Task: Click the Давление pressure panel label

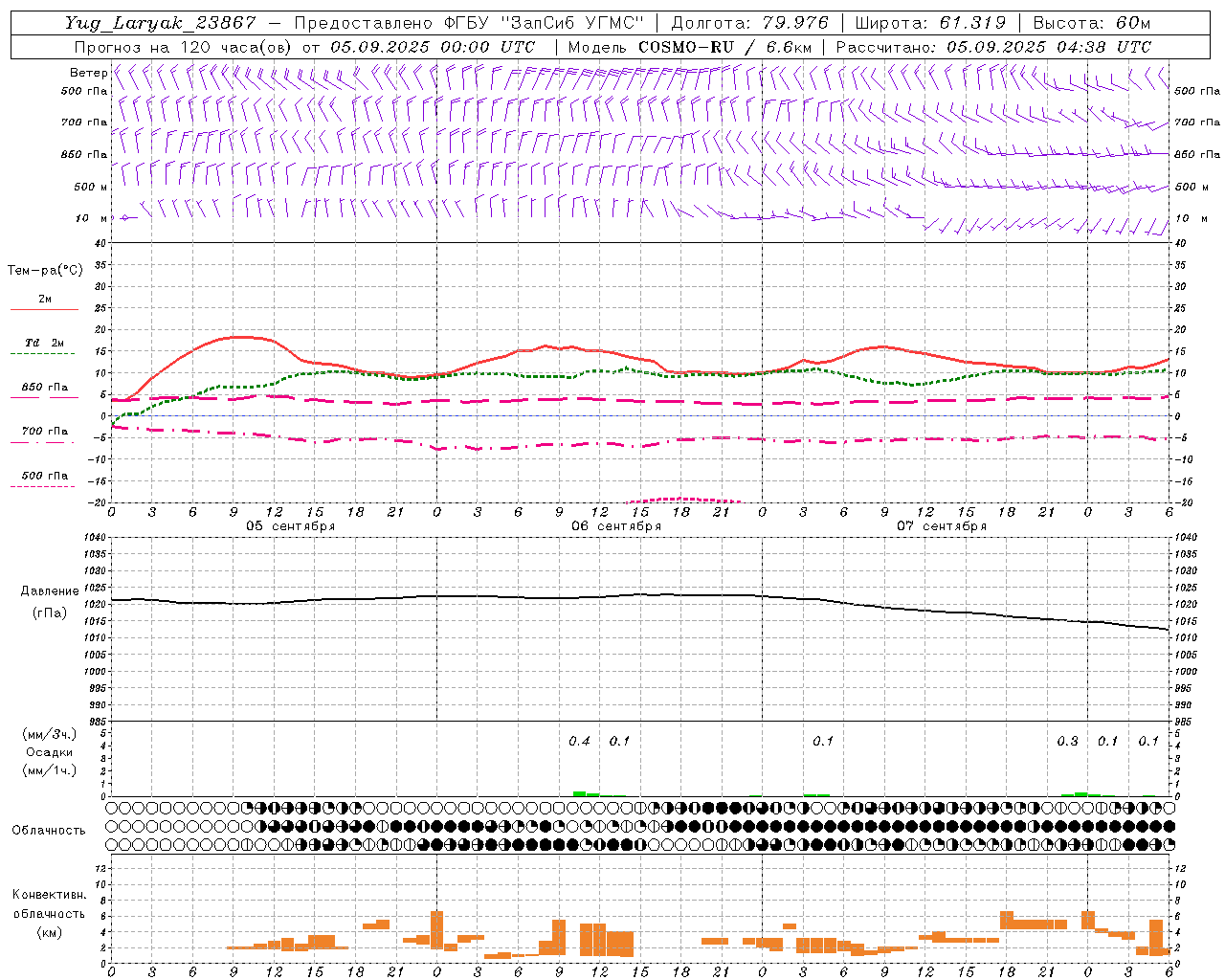Action: click(50, 591)
